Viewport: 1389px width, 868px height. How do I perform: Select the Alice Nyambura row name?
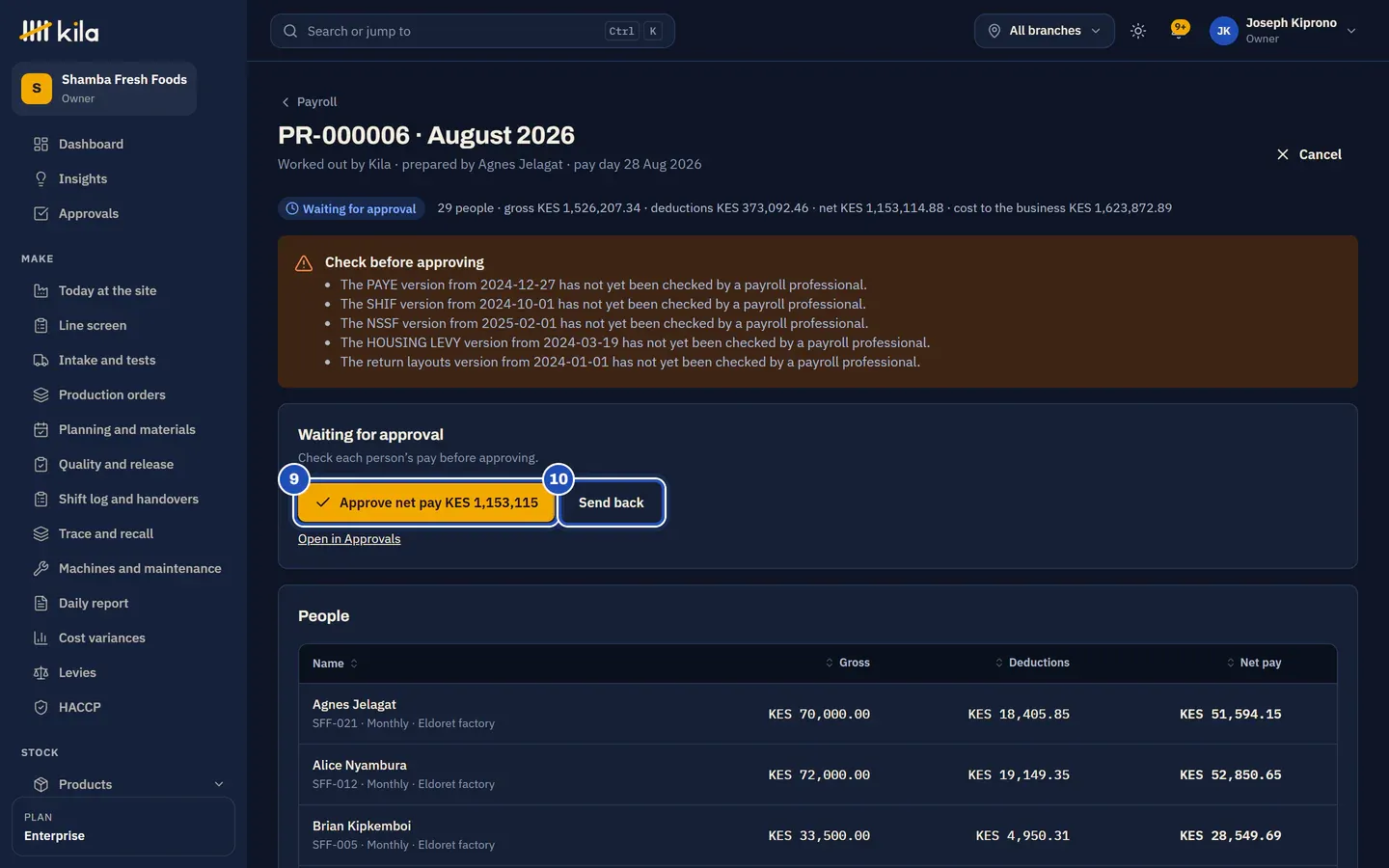click(360, 766)
